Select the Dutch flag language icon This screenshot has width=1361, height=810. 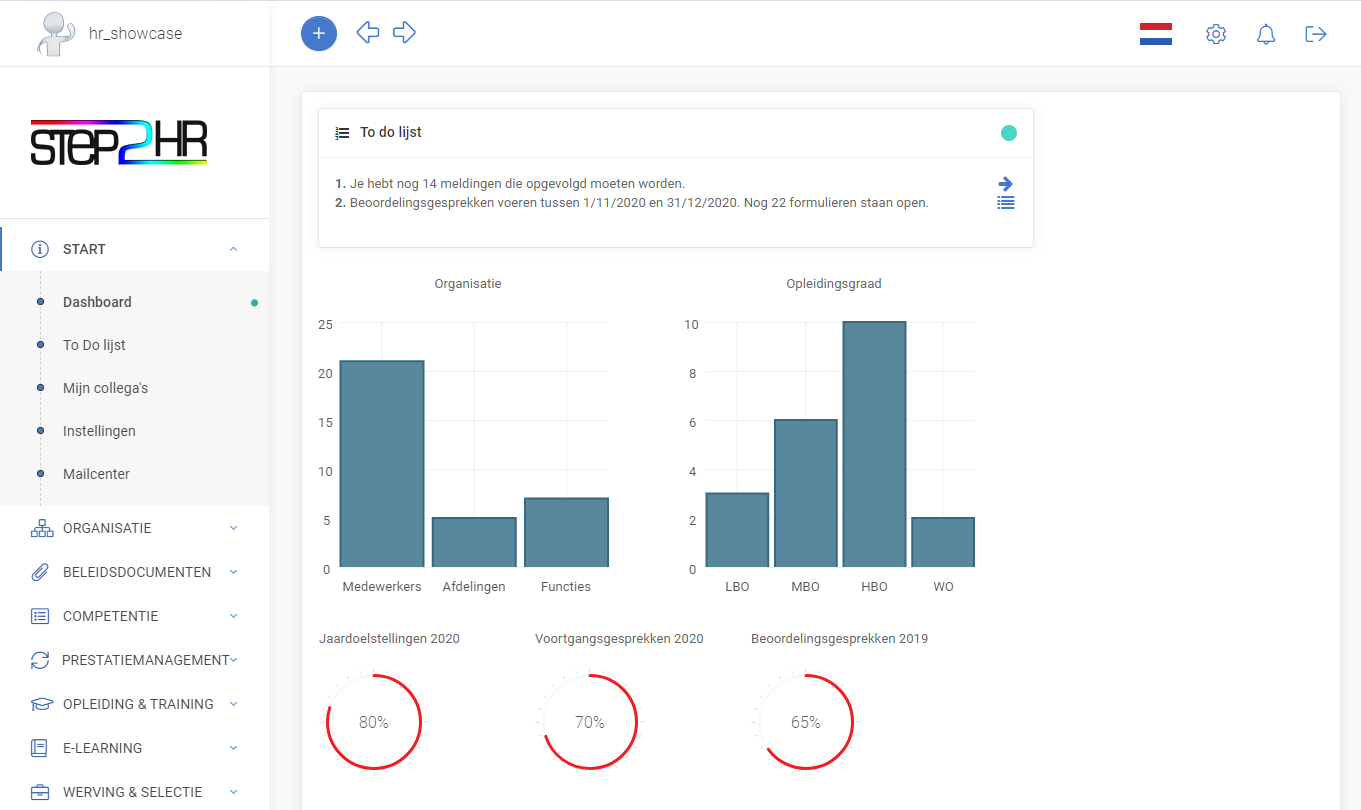tap(1155, 33)
